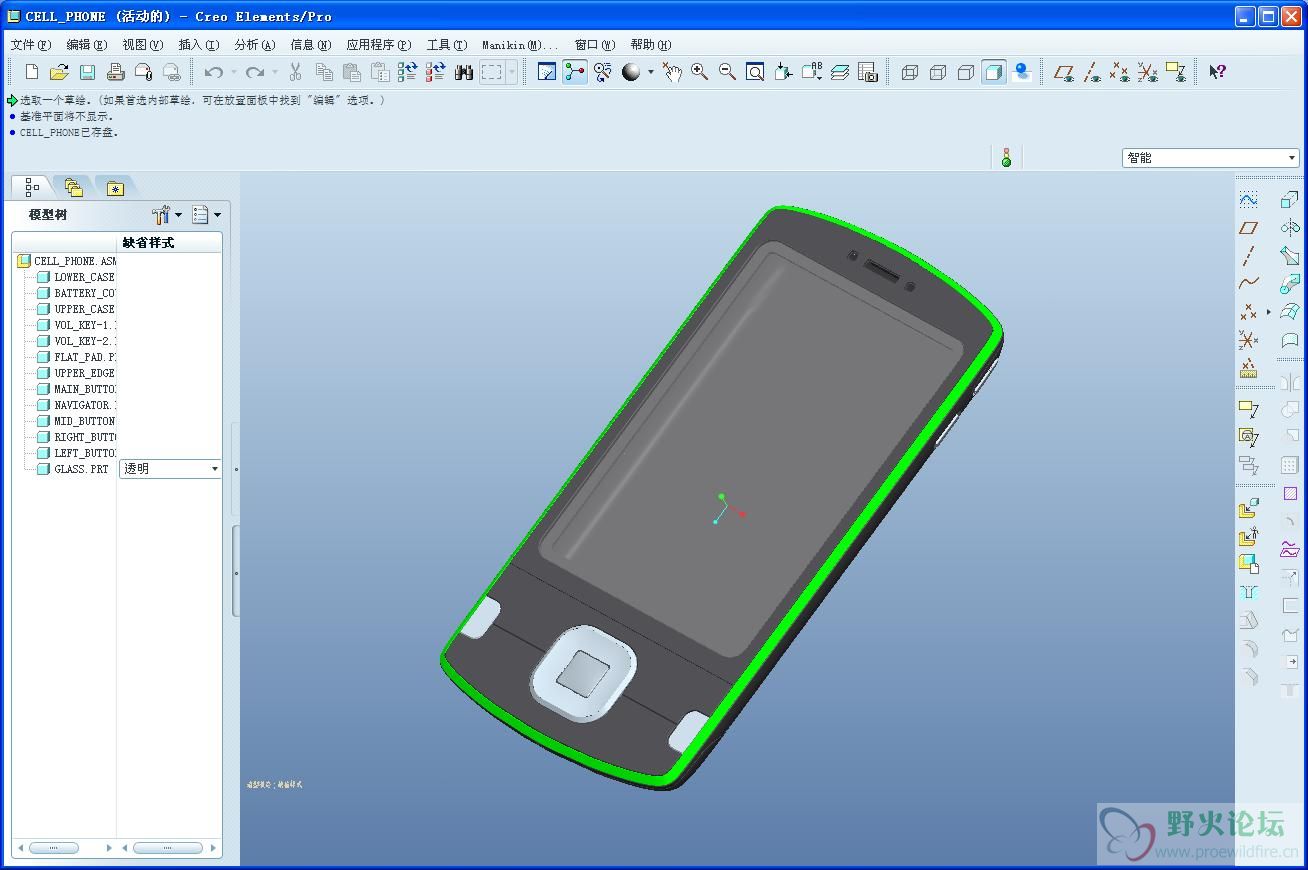Click the Layers icon in toolbar
The width and height of the screenshot is (1308, 870).
point(840,72)
